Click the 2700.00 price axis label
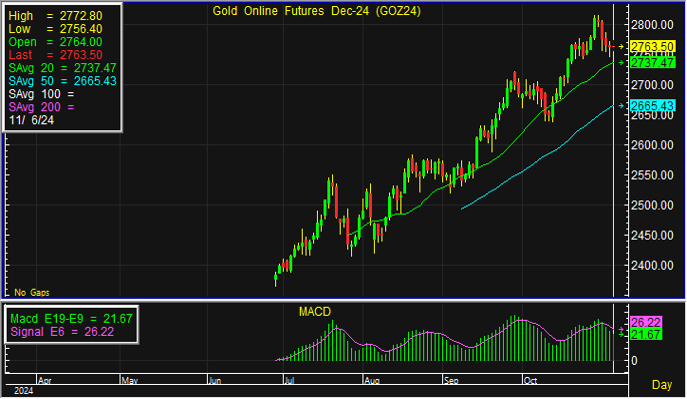Viewport: 687px width, 399px height. tap(652, 85)
